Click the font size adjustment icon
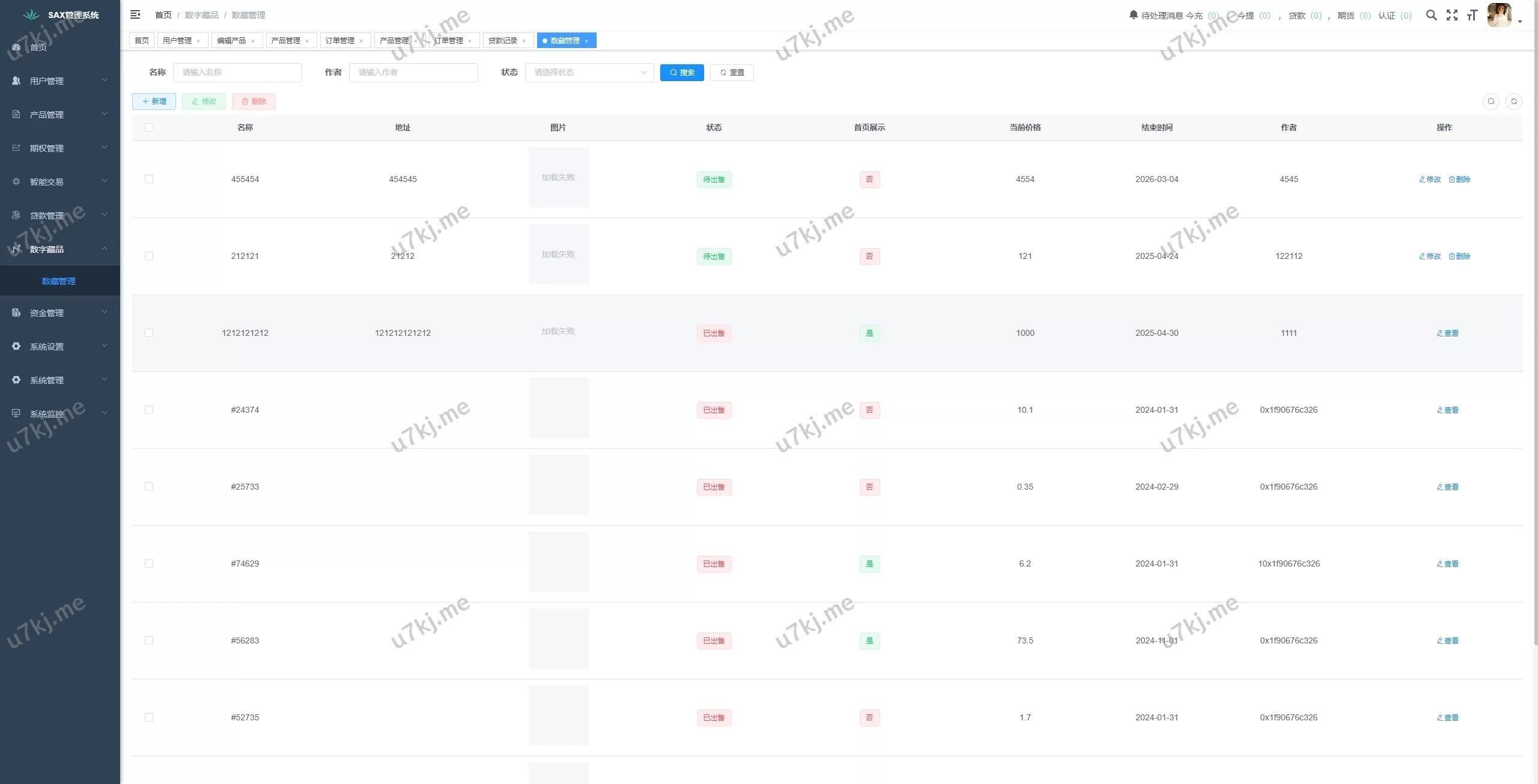Image resolution: width=1538 pixels, height=784 pixels. click(1471, 15)
